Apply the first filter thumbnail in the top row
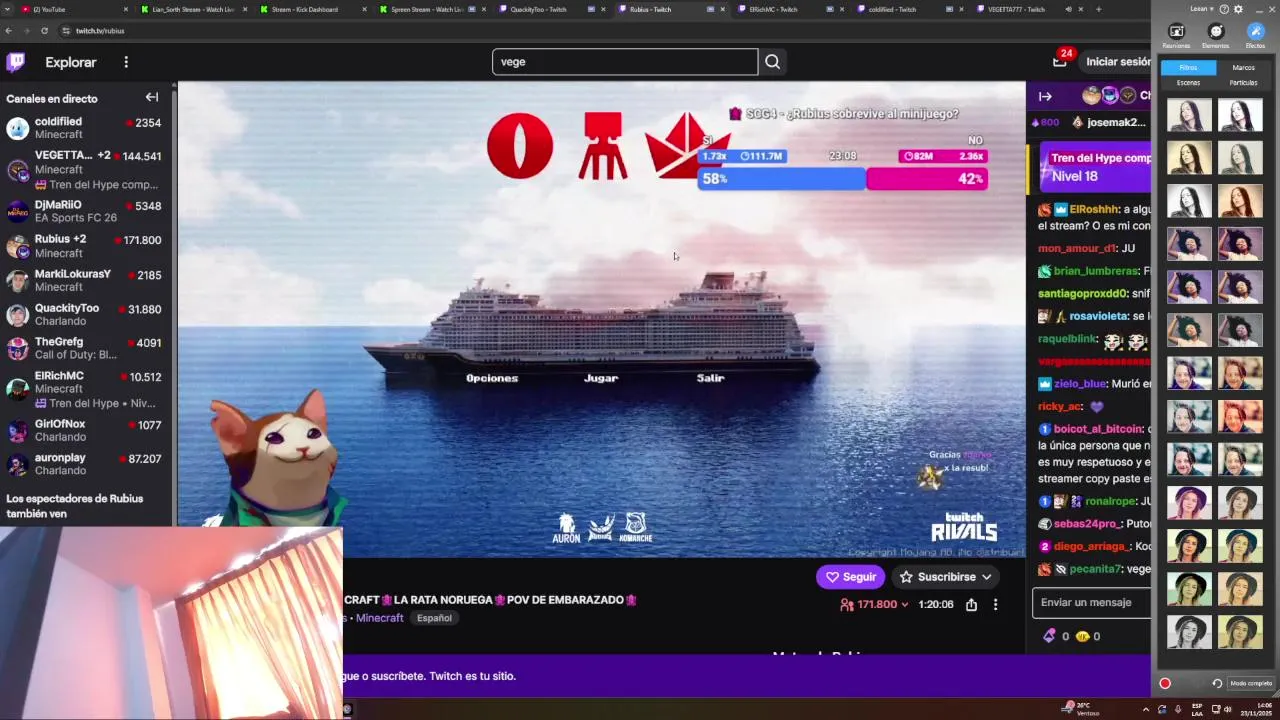Image resolution: width=1280 pixels, height=720 pixels. (1189, 115)
